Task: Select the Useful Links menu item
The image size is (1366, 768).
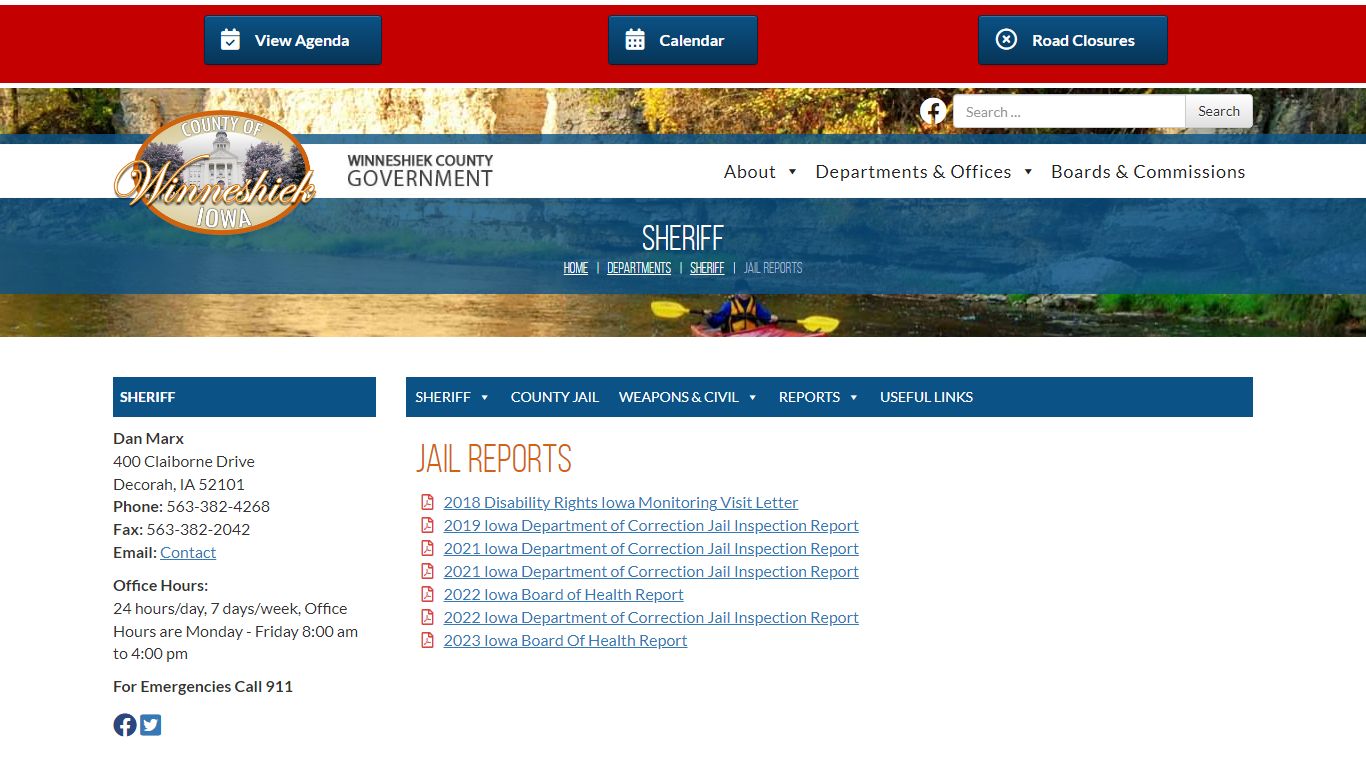Action: [926, 397]
